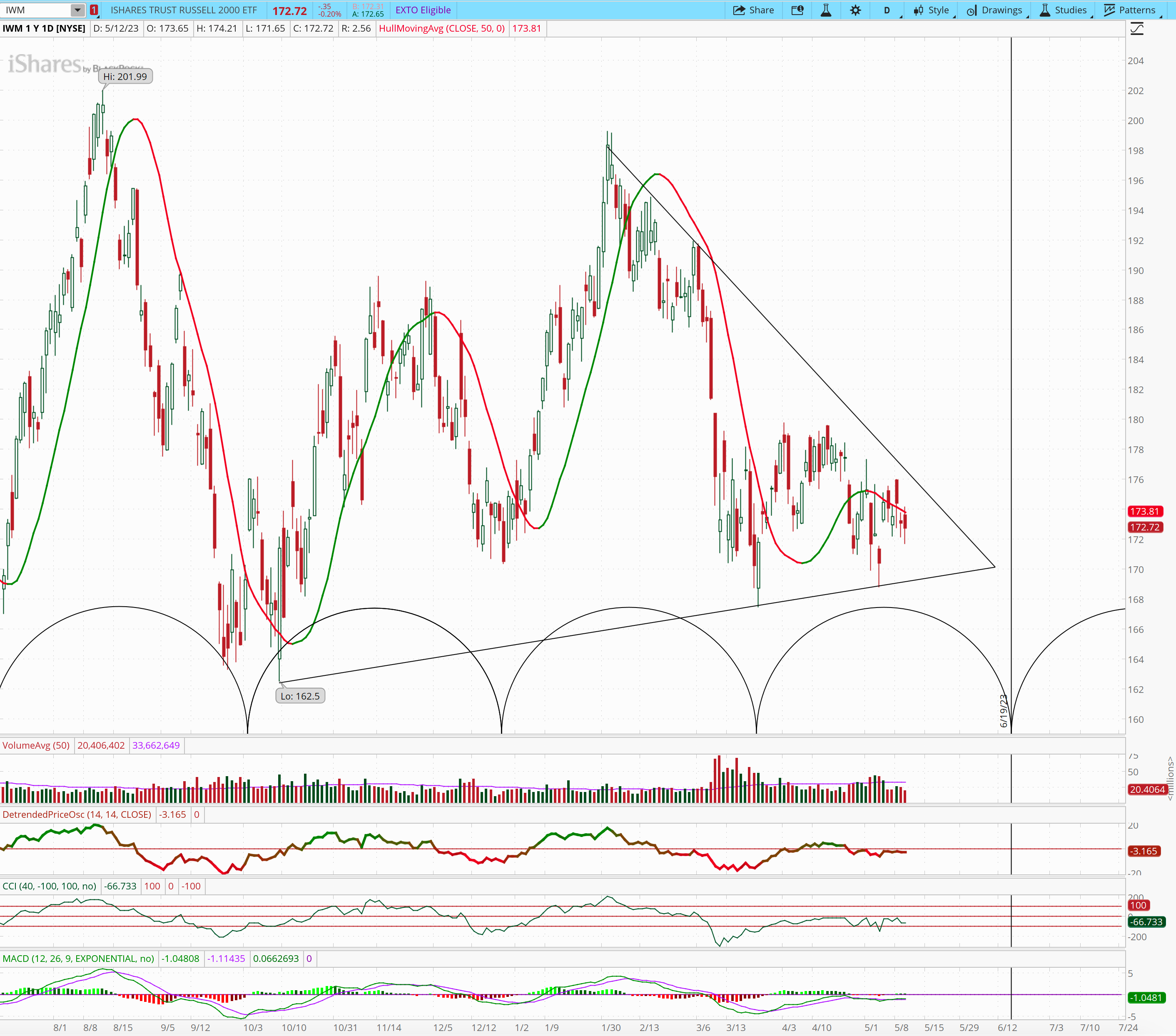Click the flask icon beside Studies
The height and width of the screenshot is (1036, 1176).
1045,10
